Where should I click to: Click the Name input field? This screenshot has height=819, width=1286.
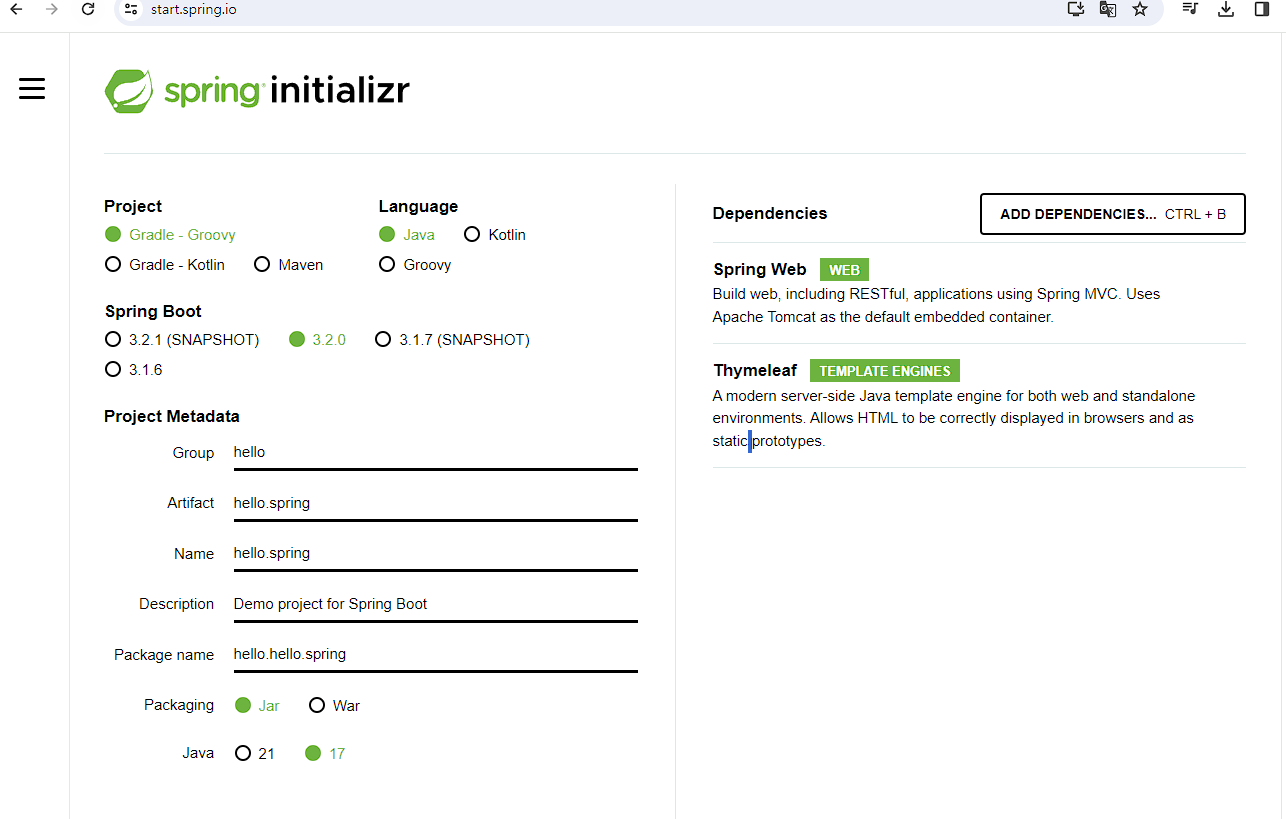point(435,553)
